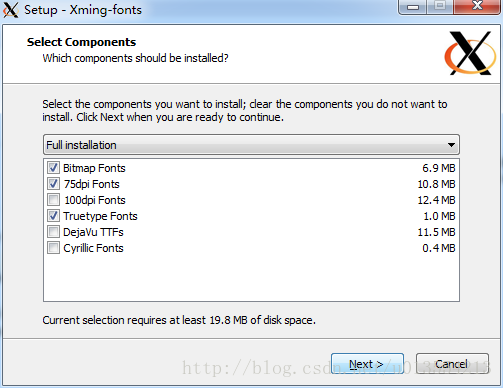Click empty area in components list
This screenshot has height=388, width=503.
[x=251, y=278]
